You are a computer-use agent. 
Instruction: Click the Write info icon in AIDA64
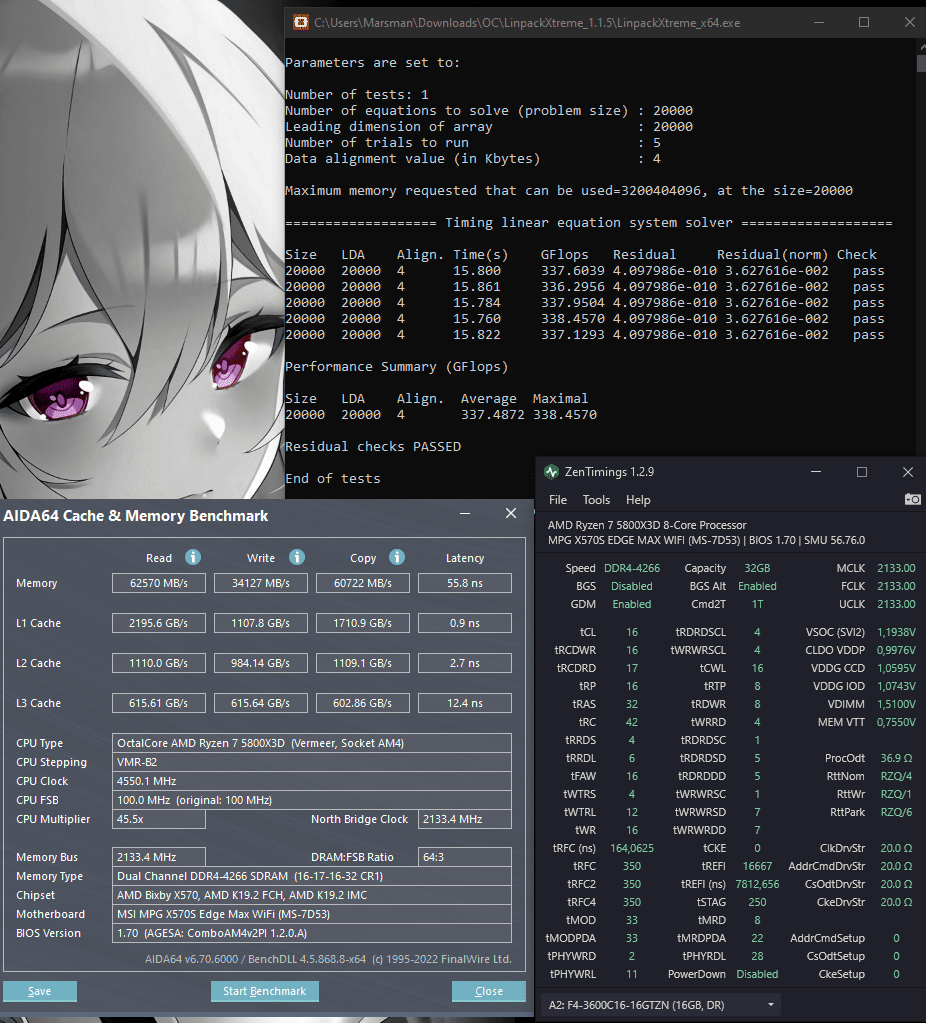pos(297,557)
